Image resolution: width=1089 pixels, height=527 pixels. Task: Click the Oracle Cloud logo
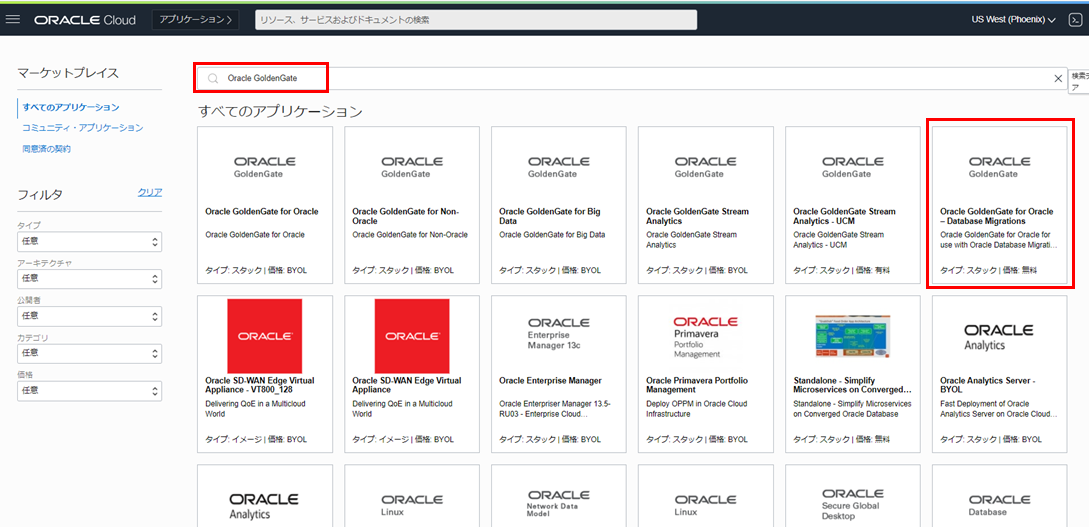[87, 20]
